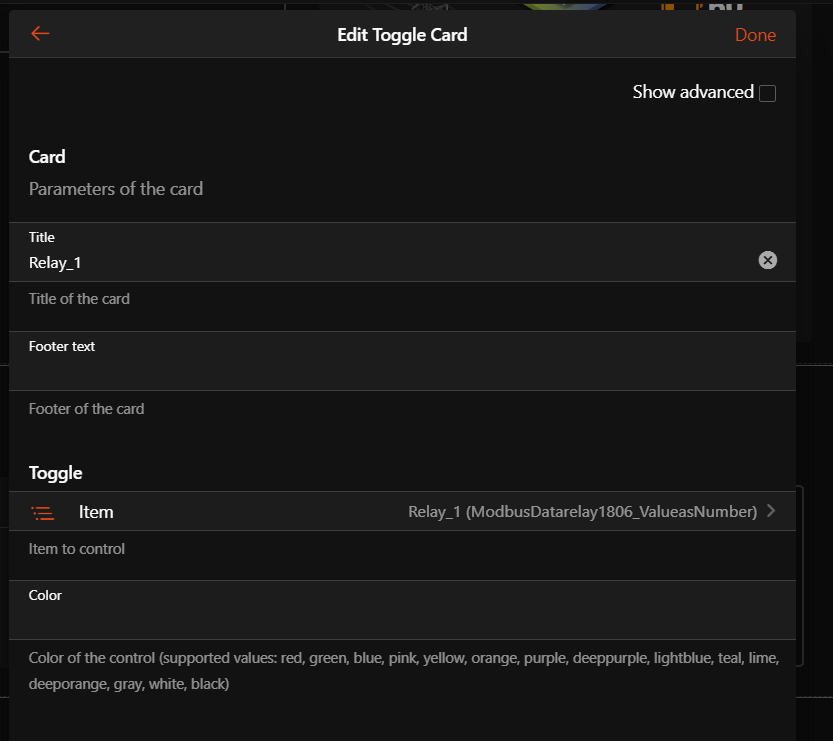Click the list icon beside Item
Image resolution: width=833 pixels, height=741 pixels.
[x=43, y=512]
